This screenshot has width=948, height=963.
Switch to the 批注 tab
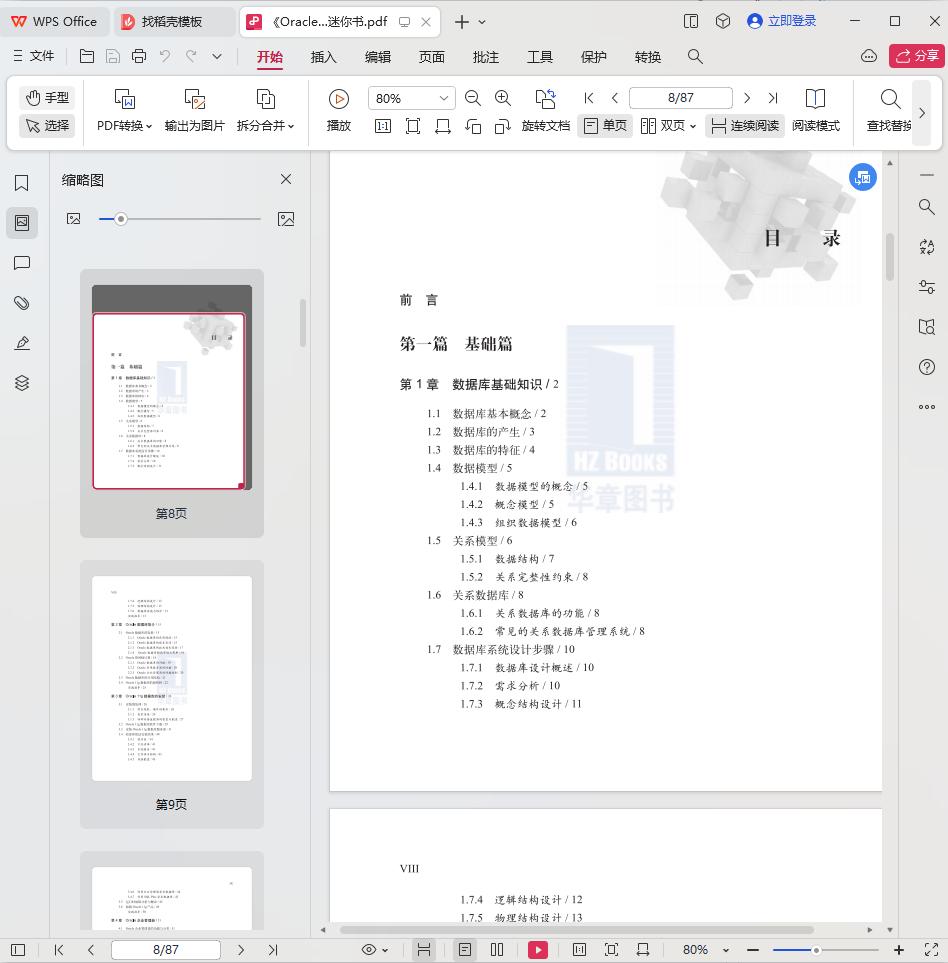point(486,57)
